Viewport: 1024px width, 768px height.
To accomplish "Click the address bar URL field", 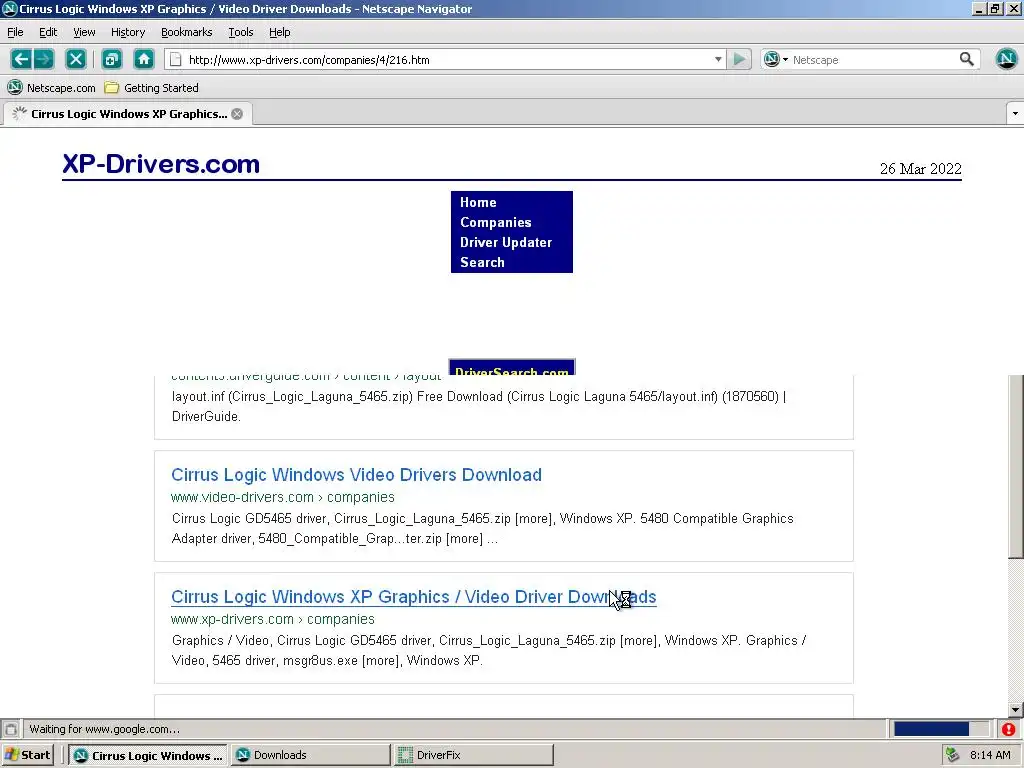I will [x=444, y=59].
